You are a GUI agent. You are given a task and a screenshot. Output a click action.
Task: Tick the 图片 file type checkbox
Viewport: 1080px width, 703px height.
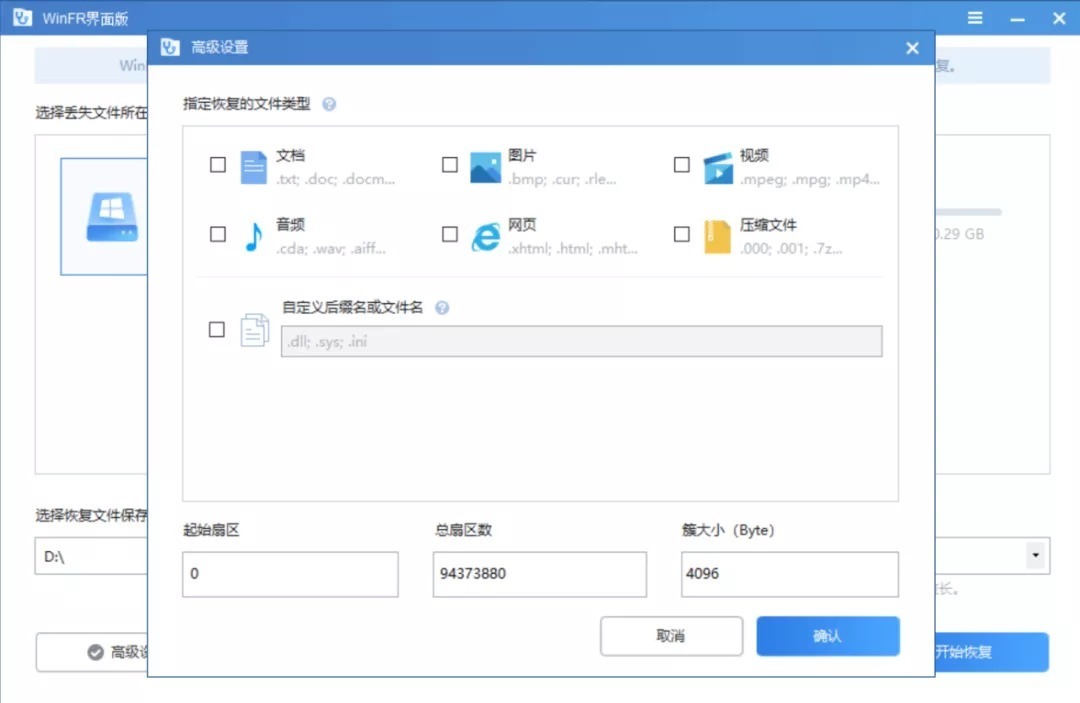point(450,165)
